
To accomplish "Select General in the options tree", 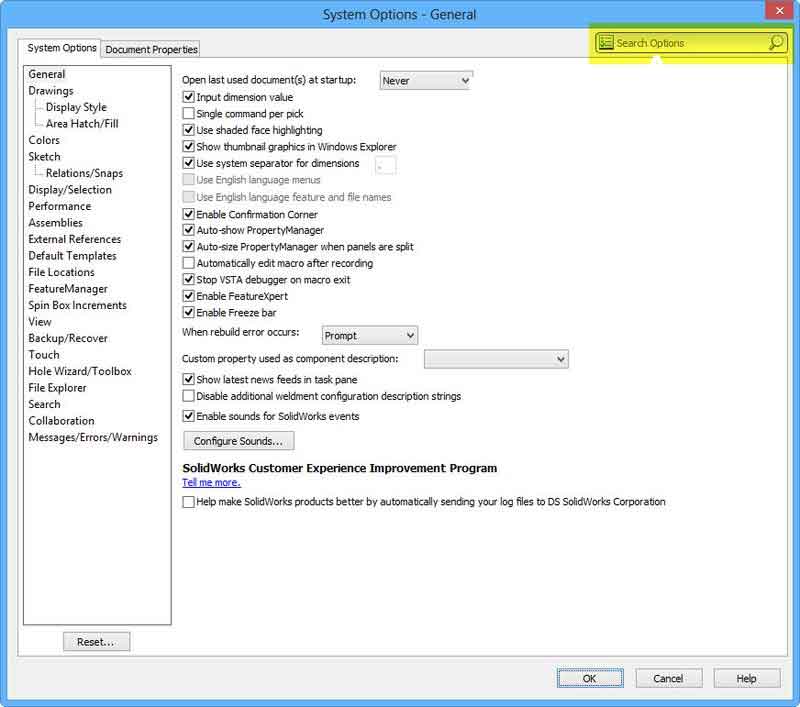I will (x=47, y=74).
